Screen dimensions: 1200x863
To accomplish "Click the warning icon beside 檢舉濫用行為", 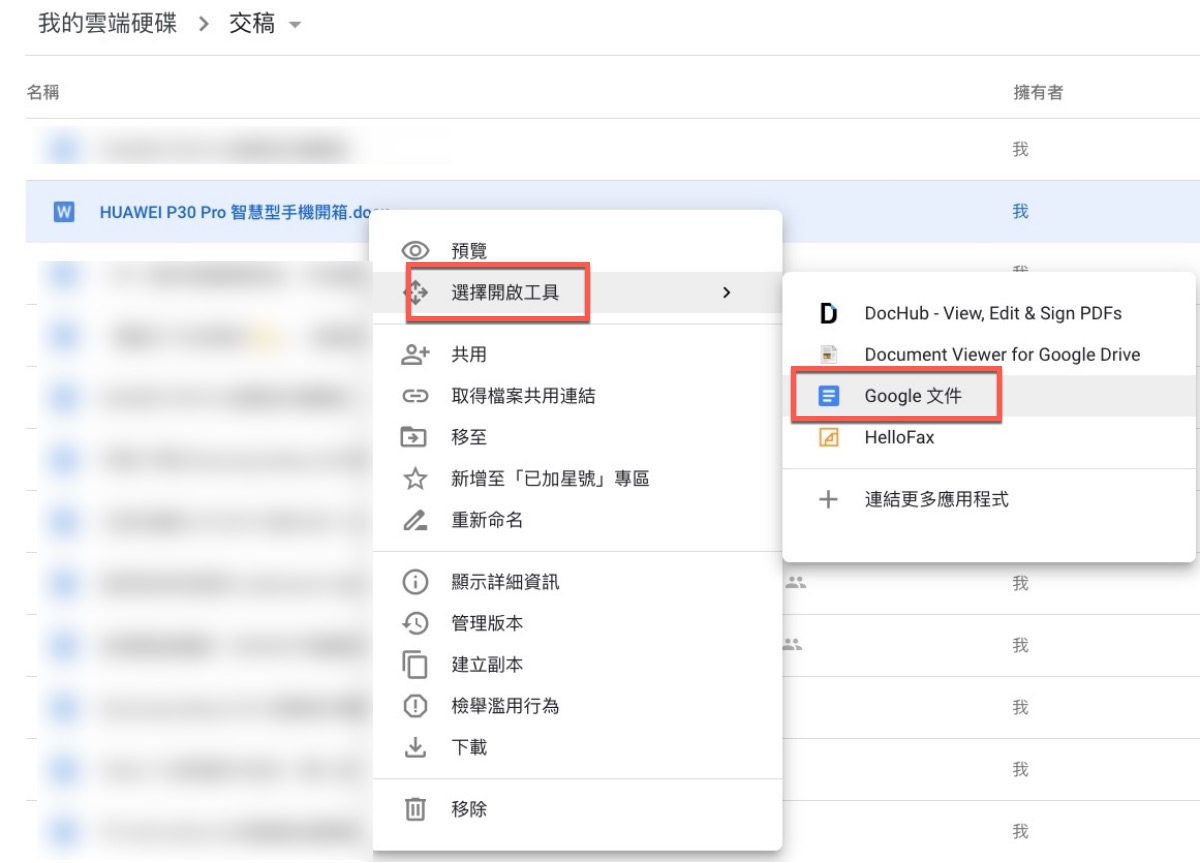I will pyautogui.click(x=415, y=706).
